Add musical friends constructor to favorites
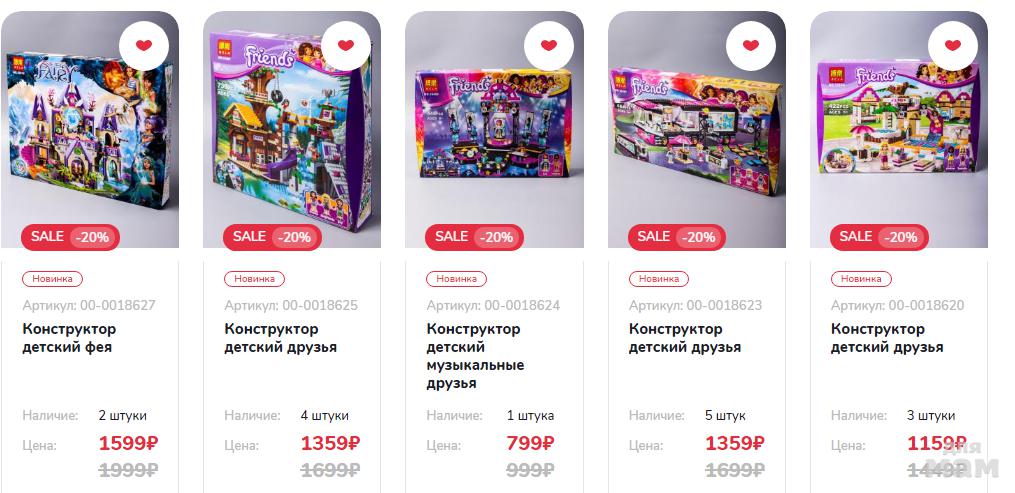Screen dimensions: 1015x493 click(548, 45)
